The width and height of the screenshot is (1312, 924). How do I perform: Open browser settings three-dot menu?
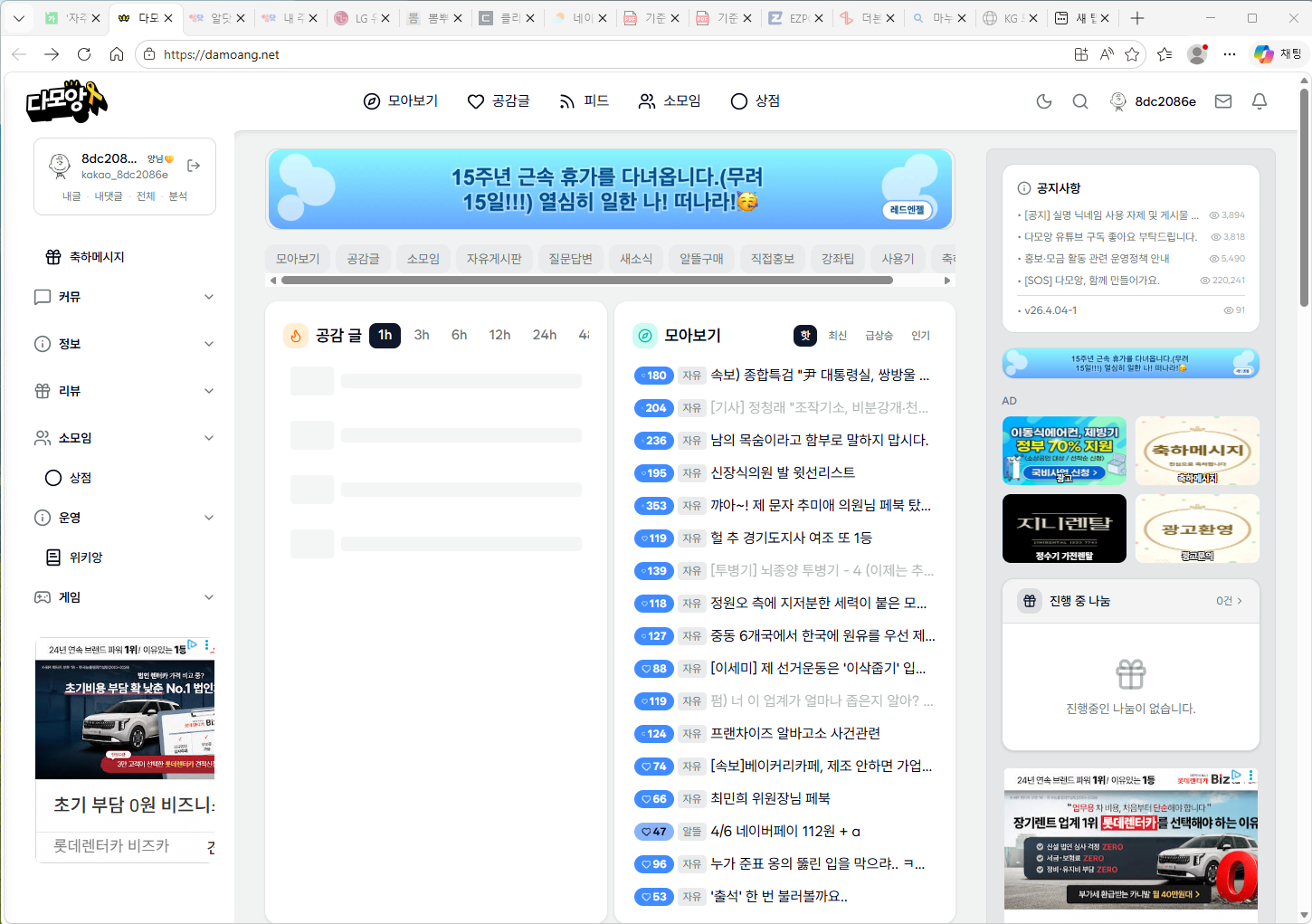pos(1230,54)
